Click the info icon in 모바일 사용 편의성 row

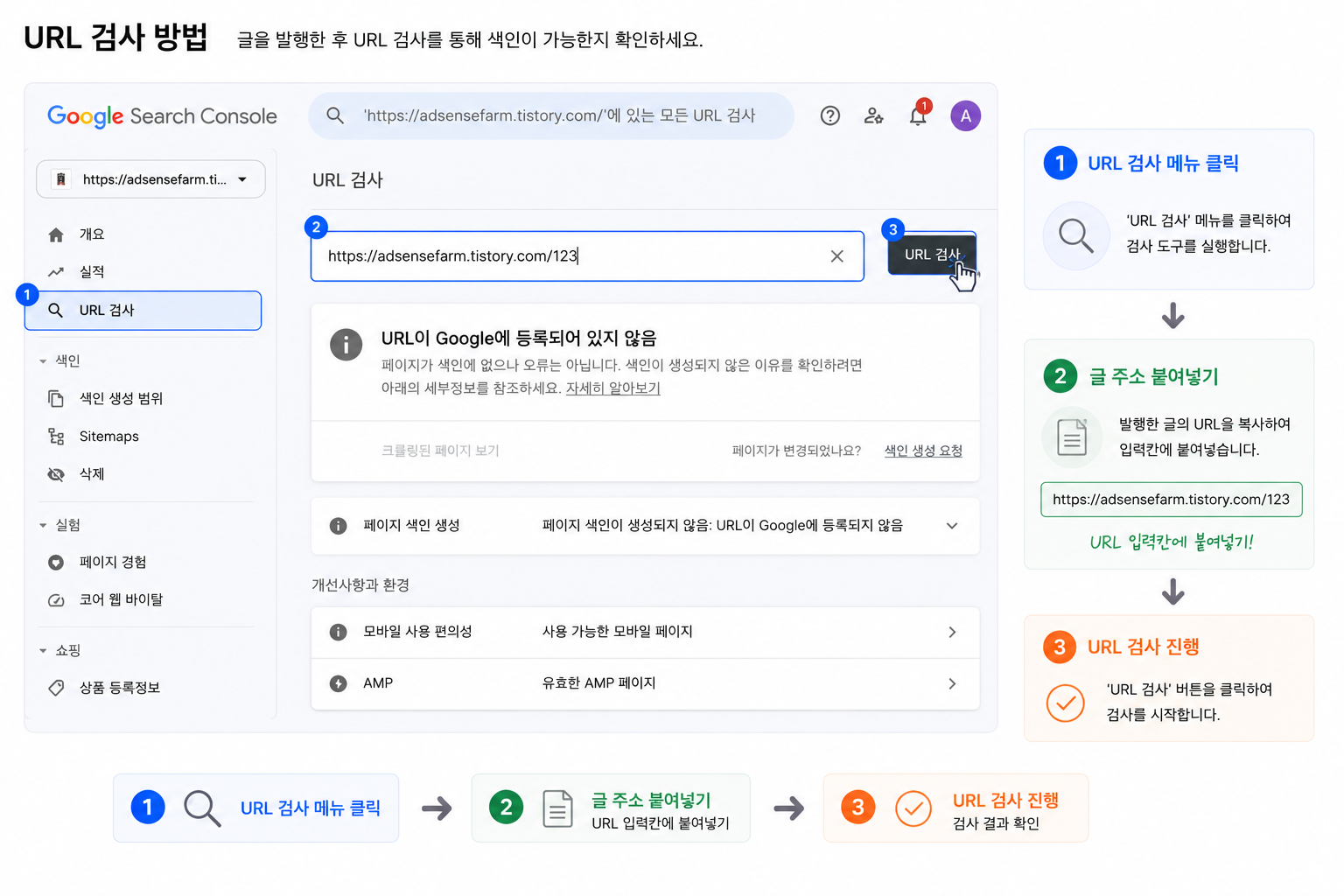pos(338,632)
